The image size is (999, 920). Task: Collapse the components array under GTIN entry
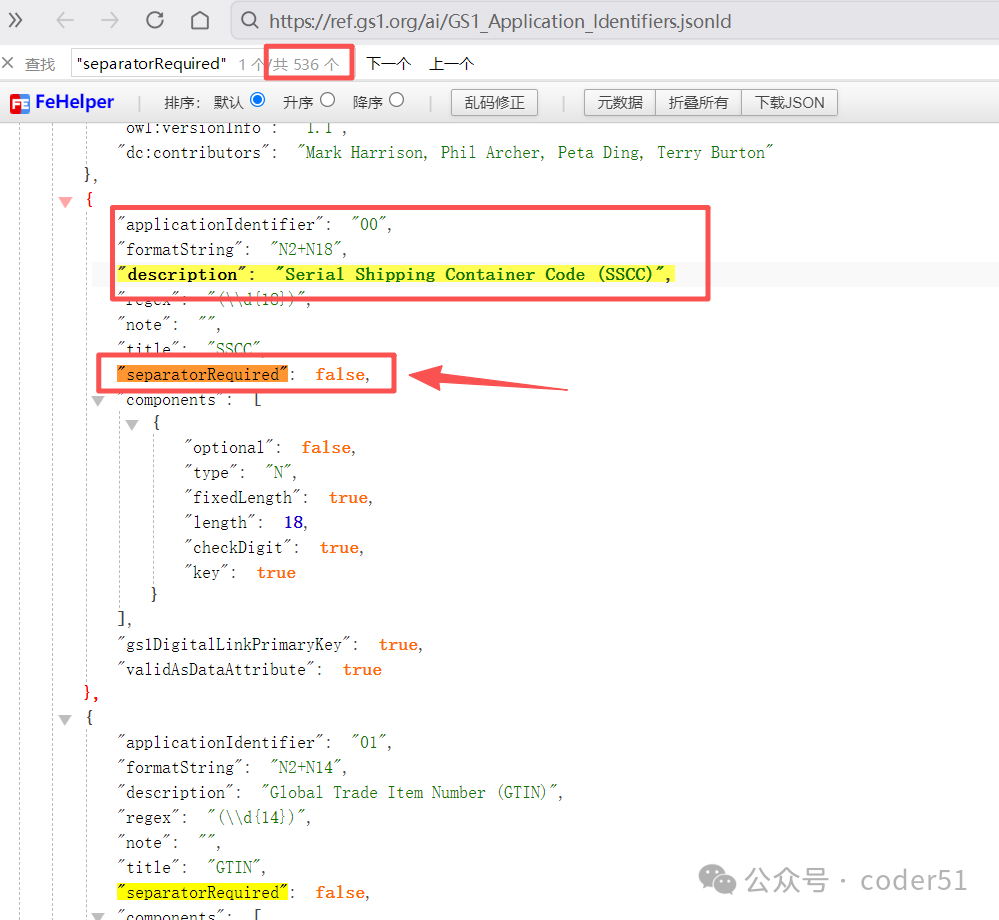coord(98,916)
